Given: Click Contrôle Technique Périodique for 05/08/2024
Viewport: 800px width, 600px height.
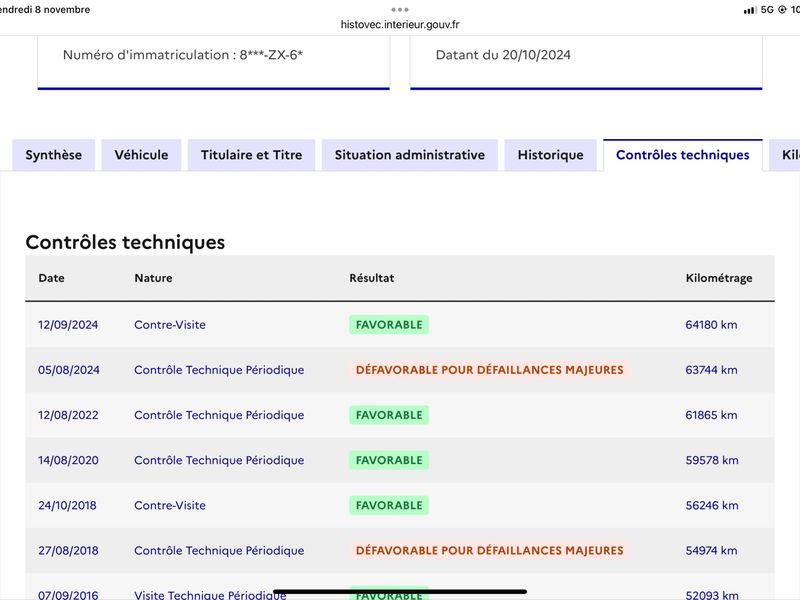Looking at the screenshot, I should [219, 370].
